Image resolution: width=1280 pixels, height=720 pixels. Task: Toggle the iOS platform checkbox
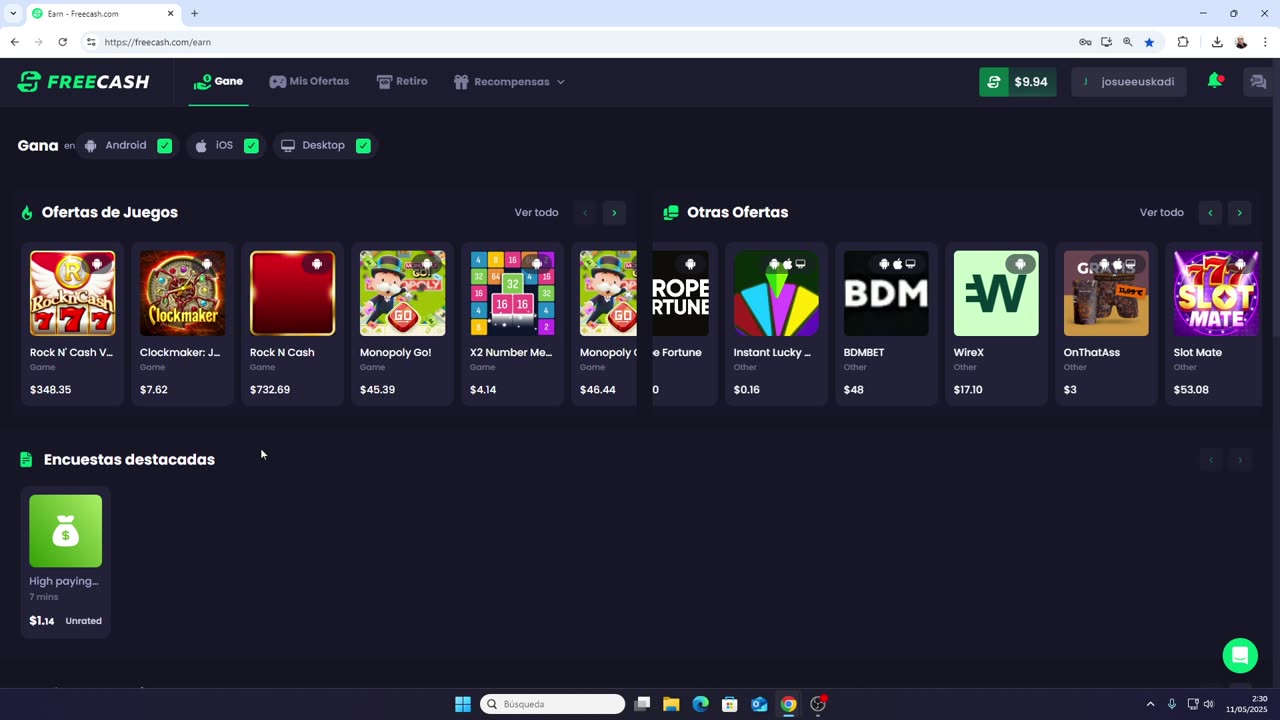tap(251, 146)
